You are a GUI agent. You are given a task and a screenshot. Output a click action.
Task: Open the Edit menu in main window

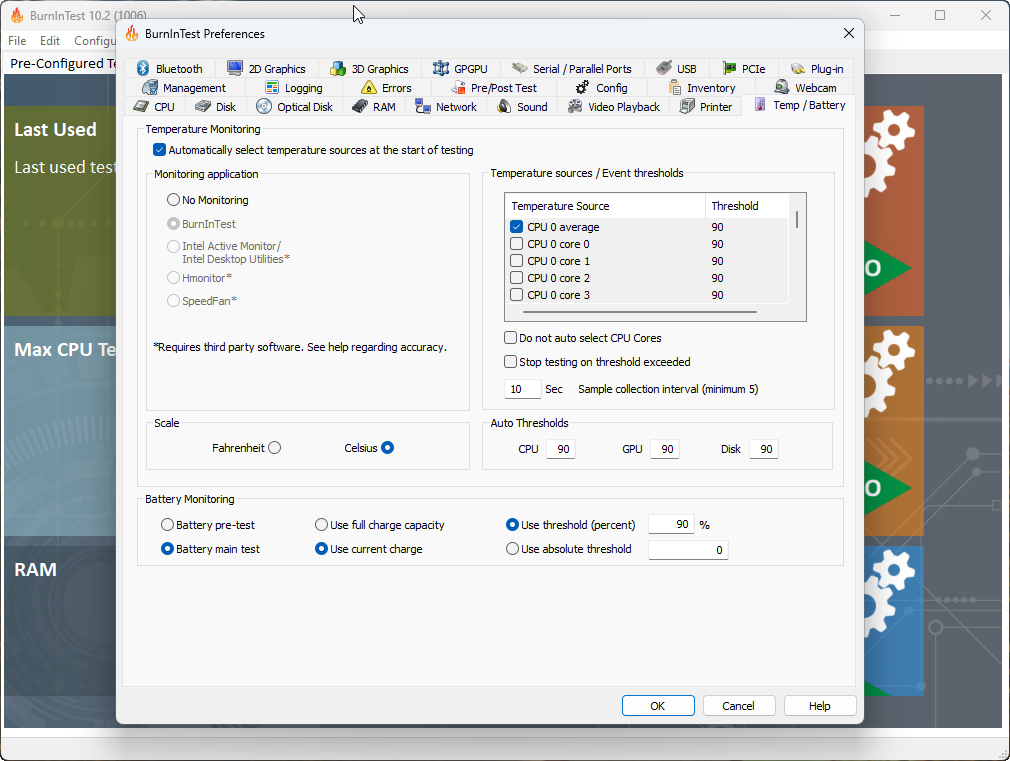coord(50,41)
